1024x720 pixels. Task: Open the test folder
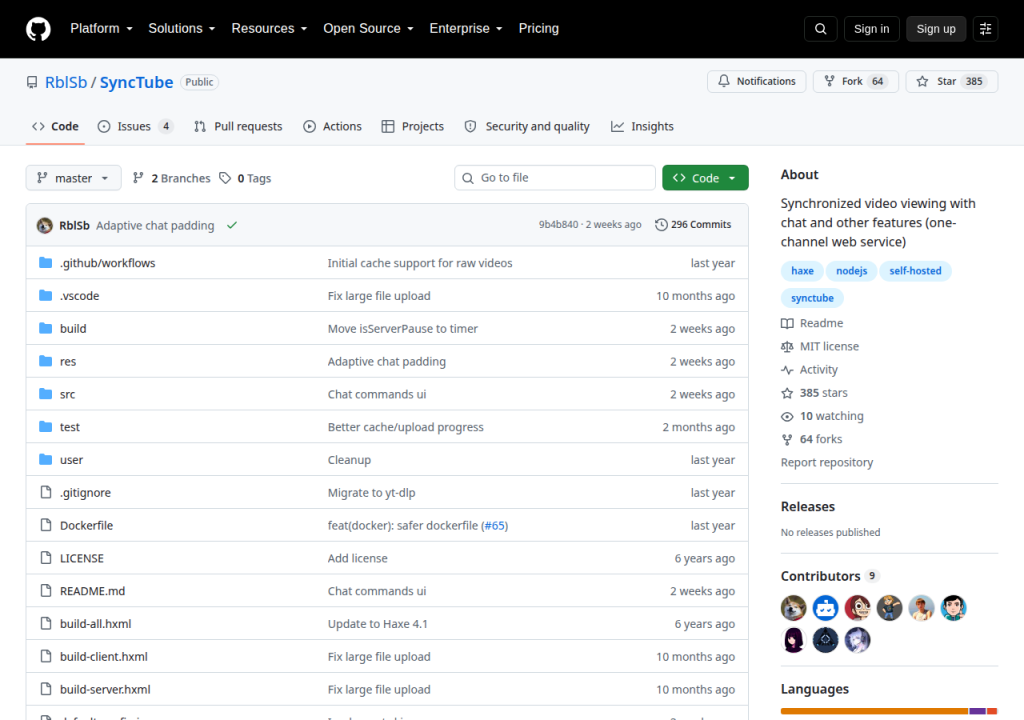70,427
